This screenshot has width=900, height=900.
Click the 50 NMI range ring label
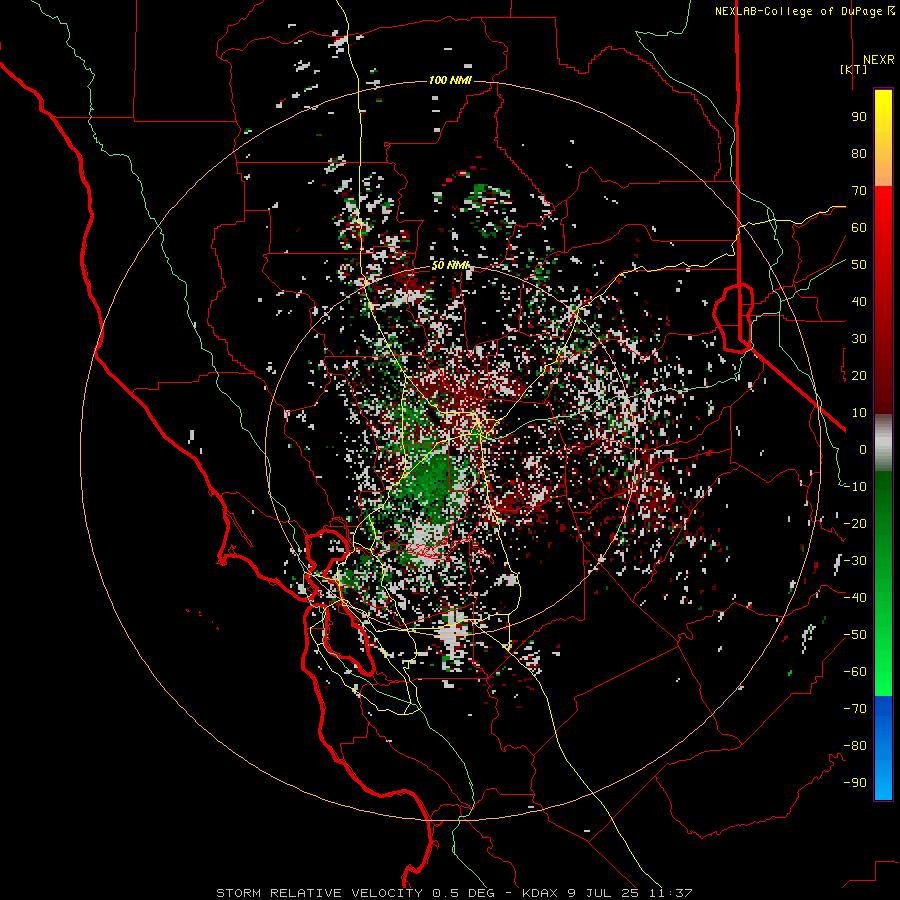(x=450, y=265)
